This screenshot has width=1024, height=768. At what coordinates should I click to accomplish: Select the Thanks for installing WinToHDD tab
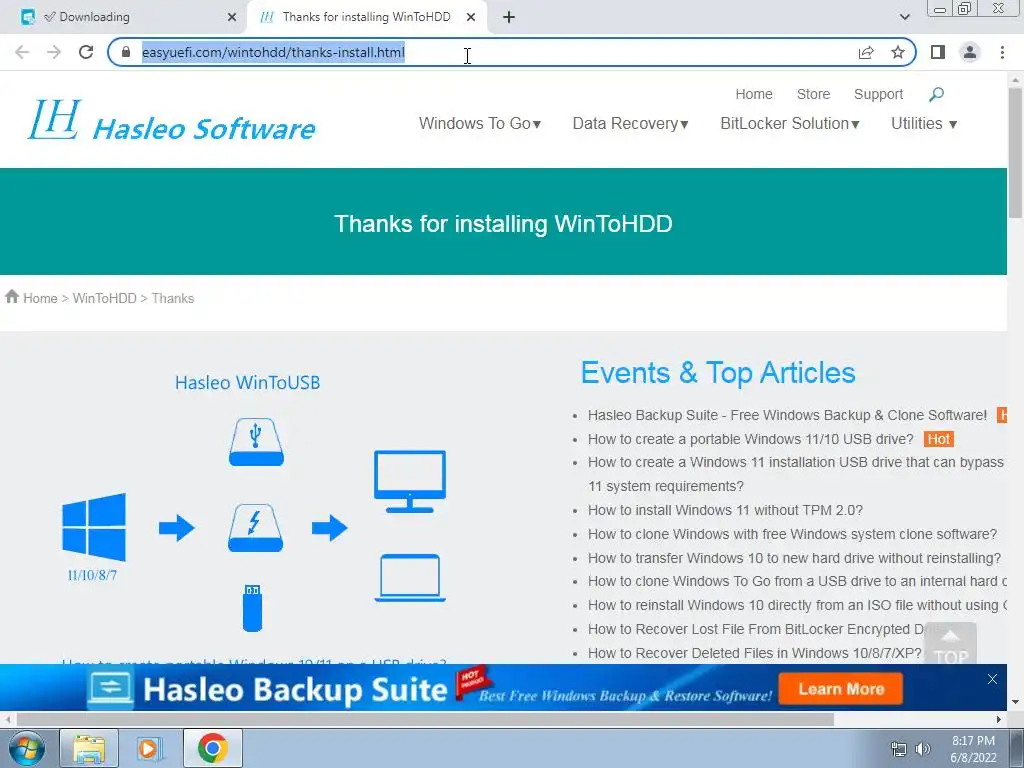point(366,18)
